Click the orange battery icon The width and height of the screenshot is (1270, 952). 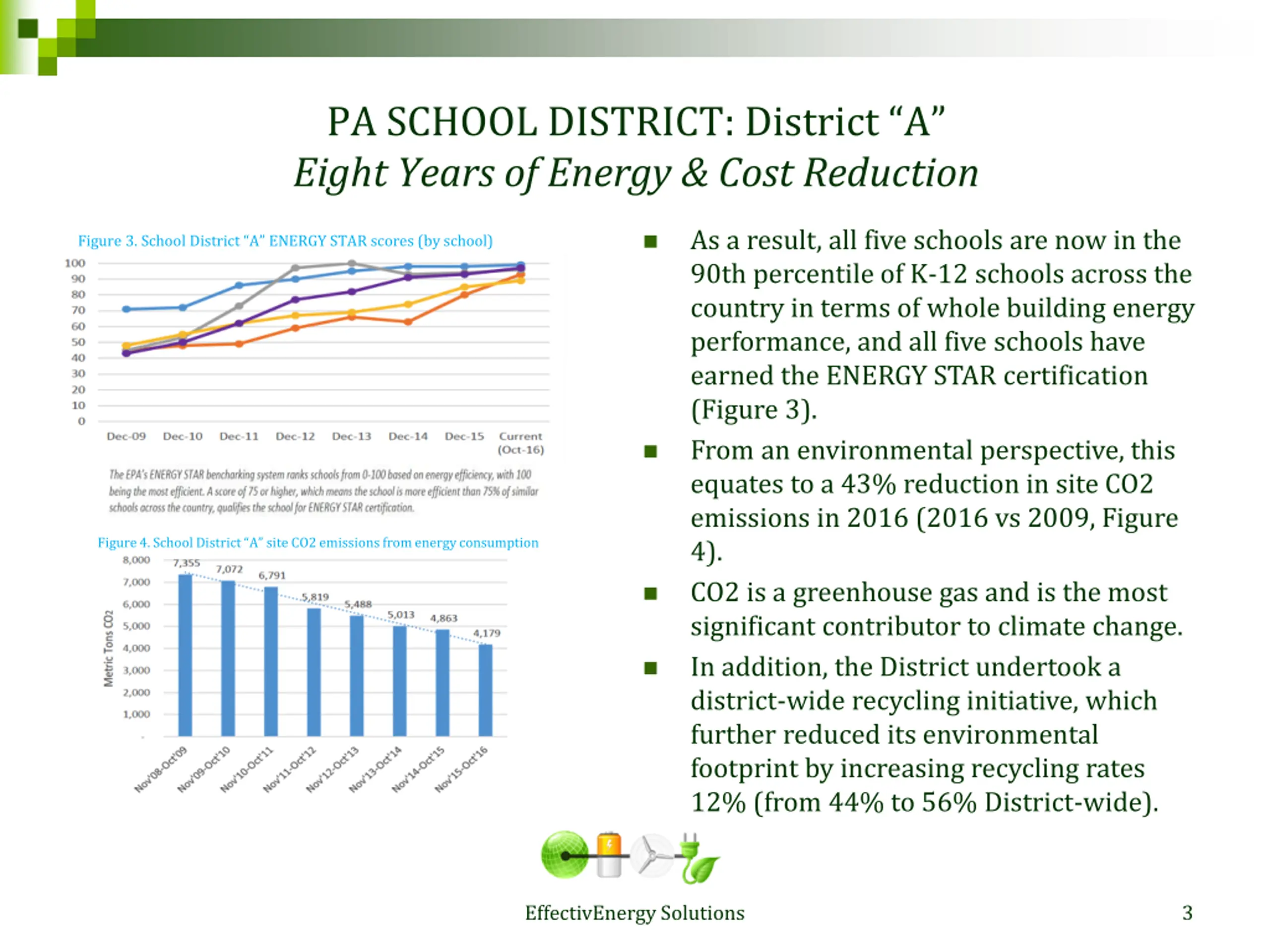coord(609,854)
